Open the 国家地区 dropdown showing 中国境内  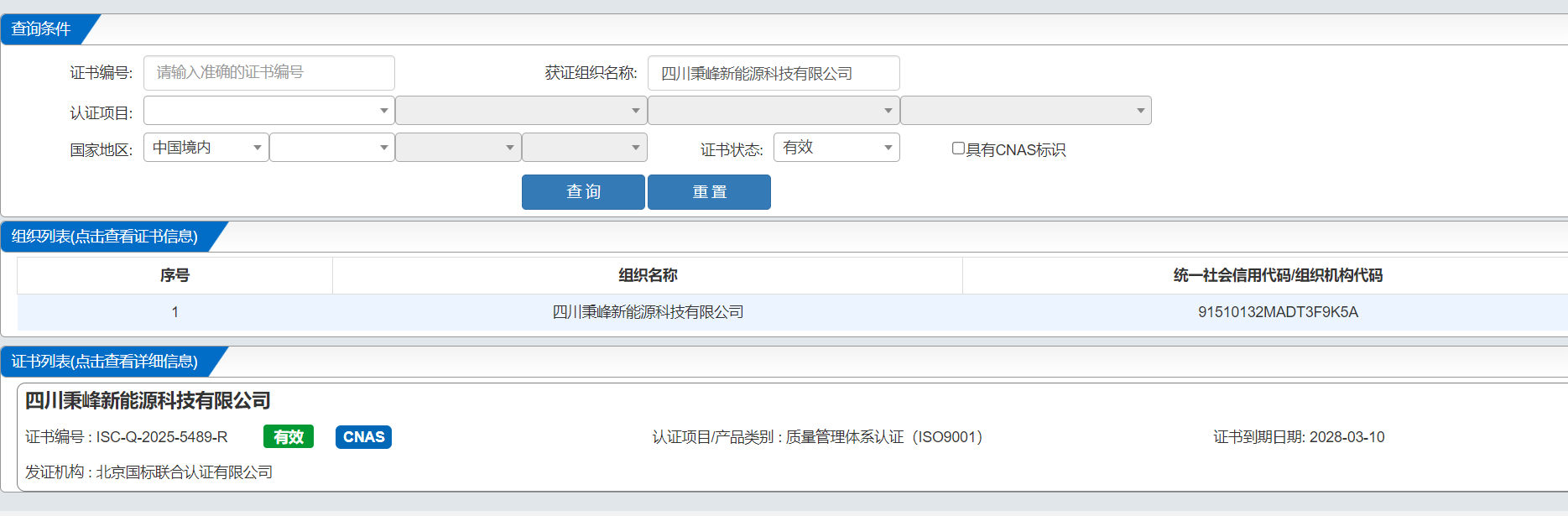point(206,148)
